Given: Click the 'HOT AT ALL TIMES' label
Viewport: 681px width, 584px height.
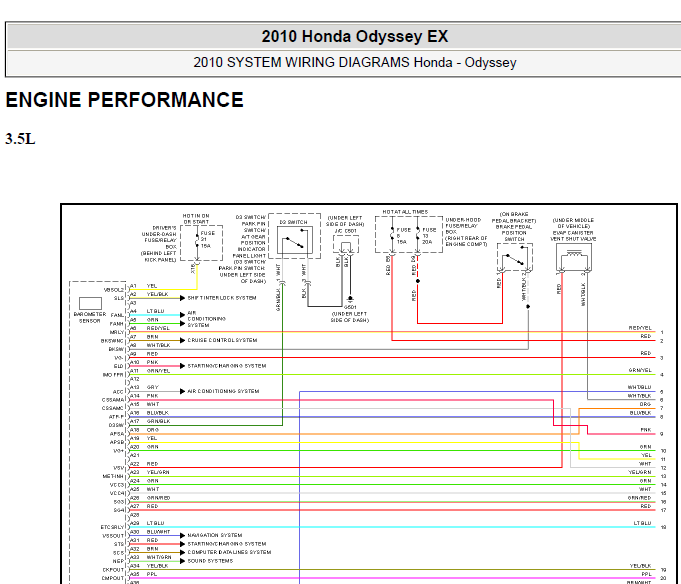Looking at the screenshot, I should (405, 212).
